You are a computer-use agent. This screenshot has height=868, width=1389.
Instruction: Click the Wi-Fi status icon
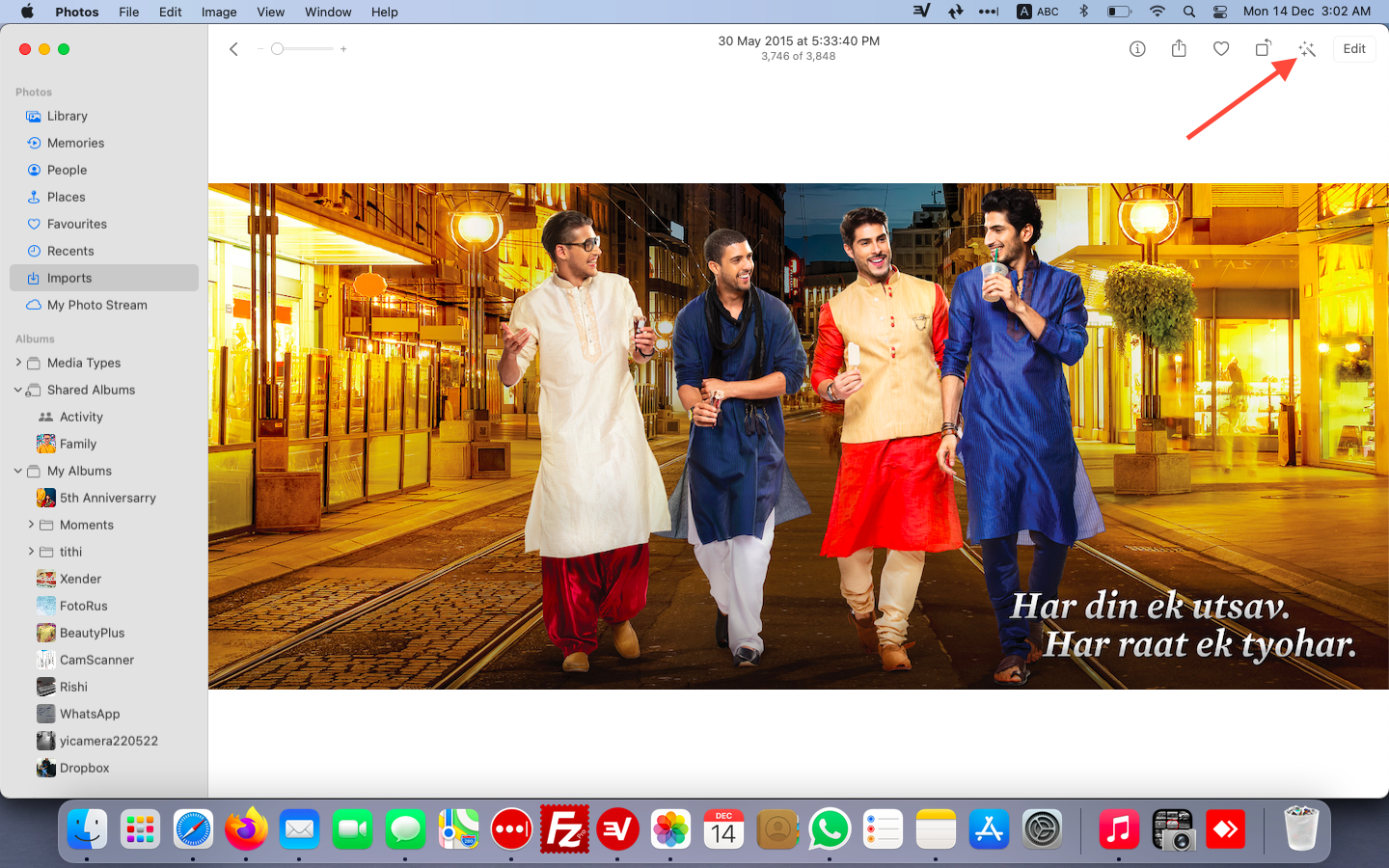(1157, 12)
